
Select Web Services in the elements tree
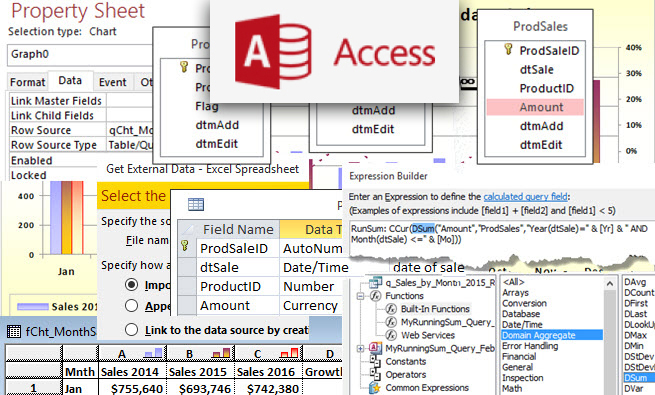[428, 335]
